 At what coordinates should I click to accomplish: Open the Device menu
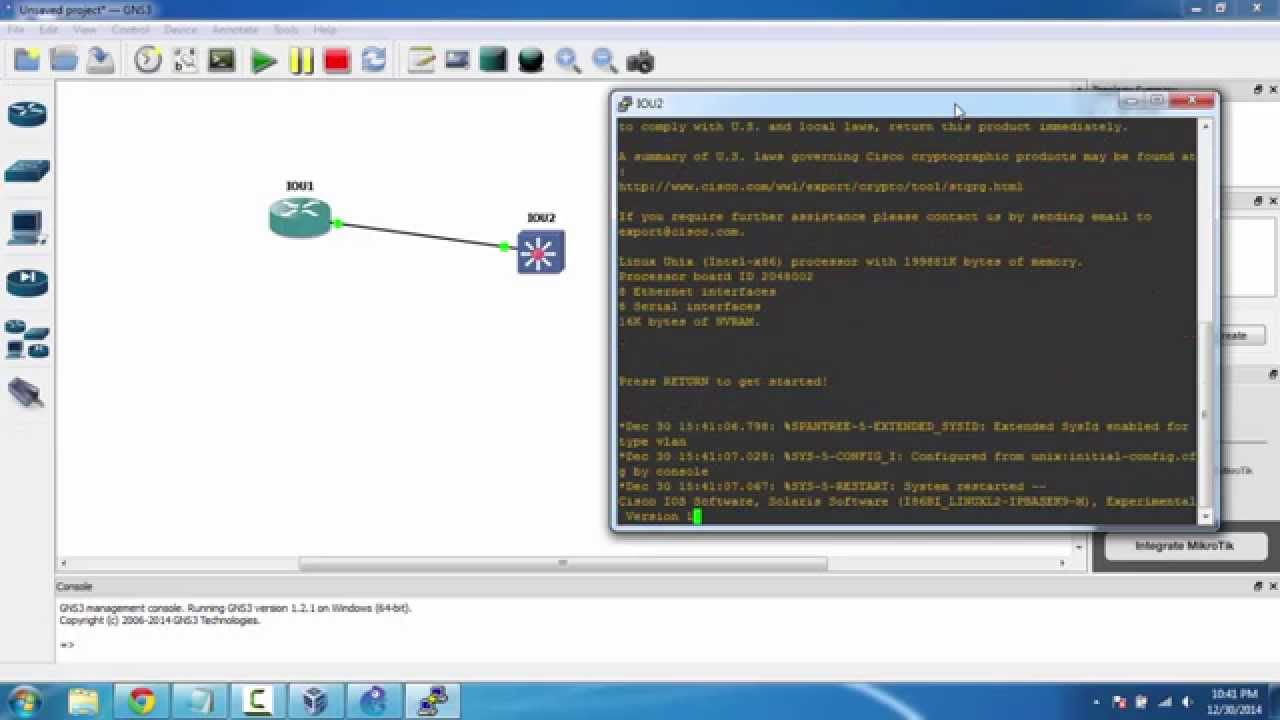click(x=181, y=30)
